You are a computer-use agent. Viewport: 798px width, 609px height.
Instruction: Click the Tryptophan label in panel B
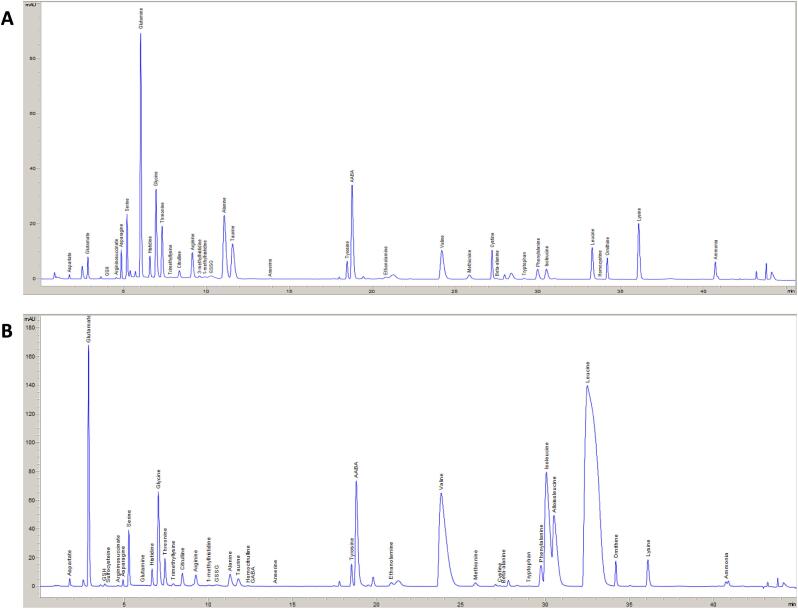click(529, 567)
